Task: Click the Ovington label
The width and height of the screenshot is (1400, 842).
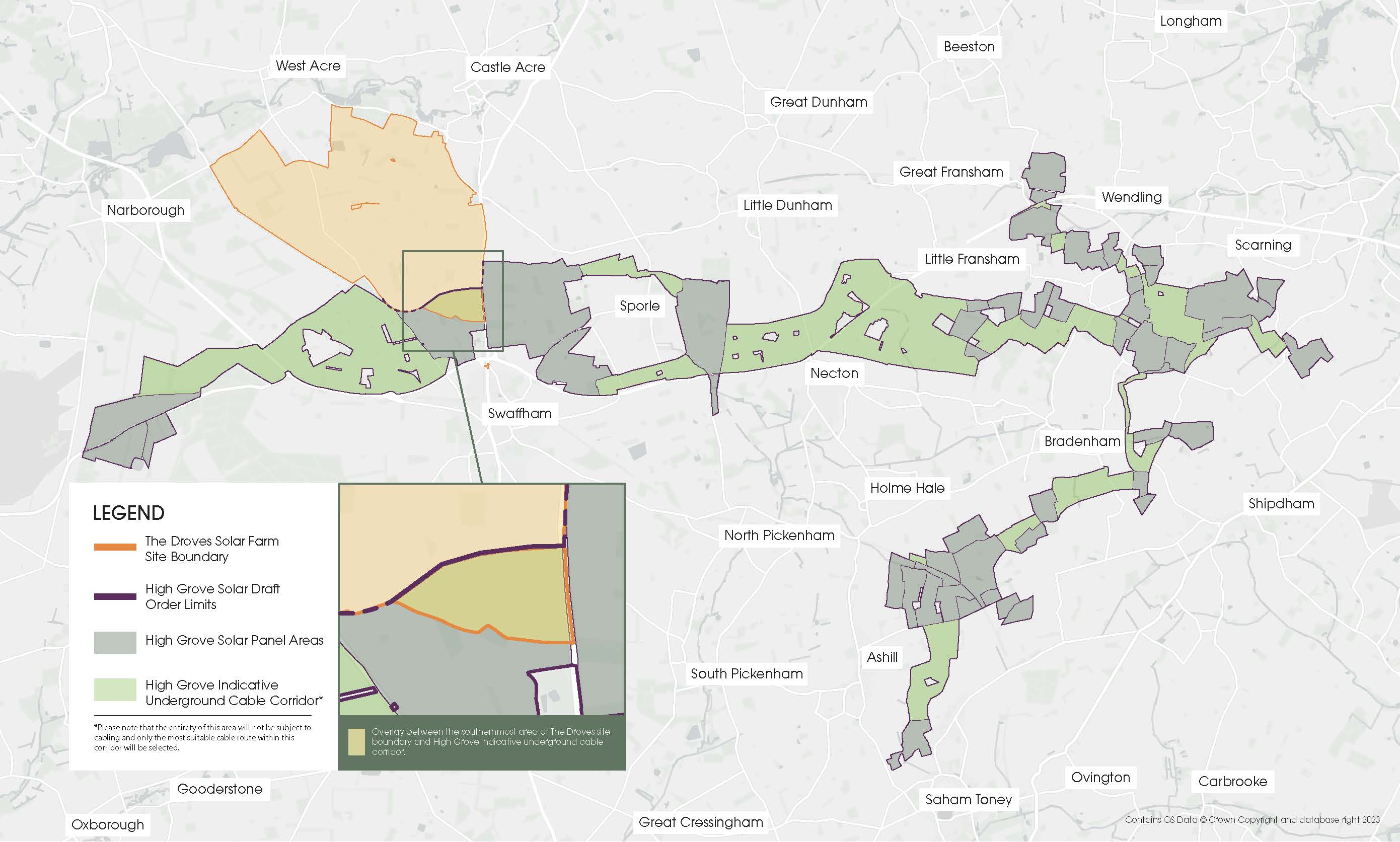Action: click(x=1100, y=778)
